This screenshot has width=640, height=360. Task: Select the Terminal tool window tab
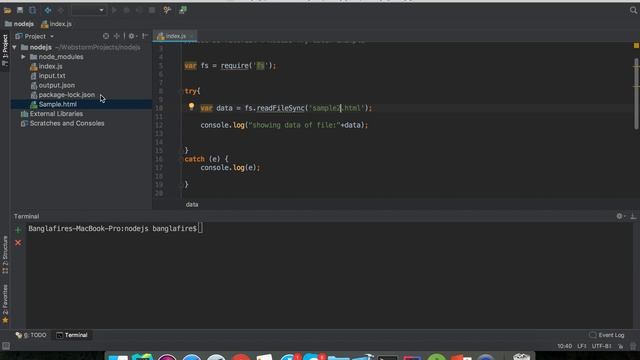click(x=72, y=335)
